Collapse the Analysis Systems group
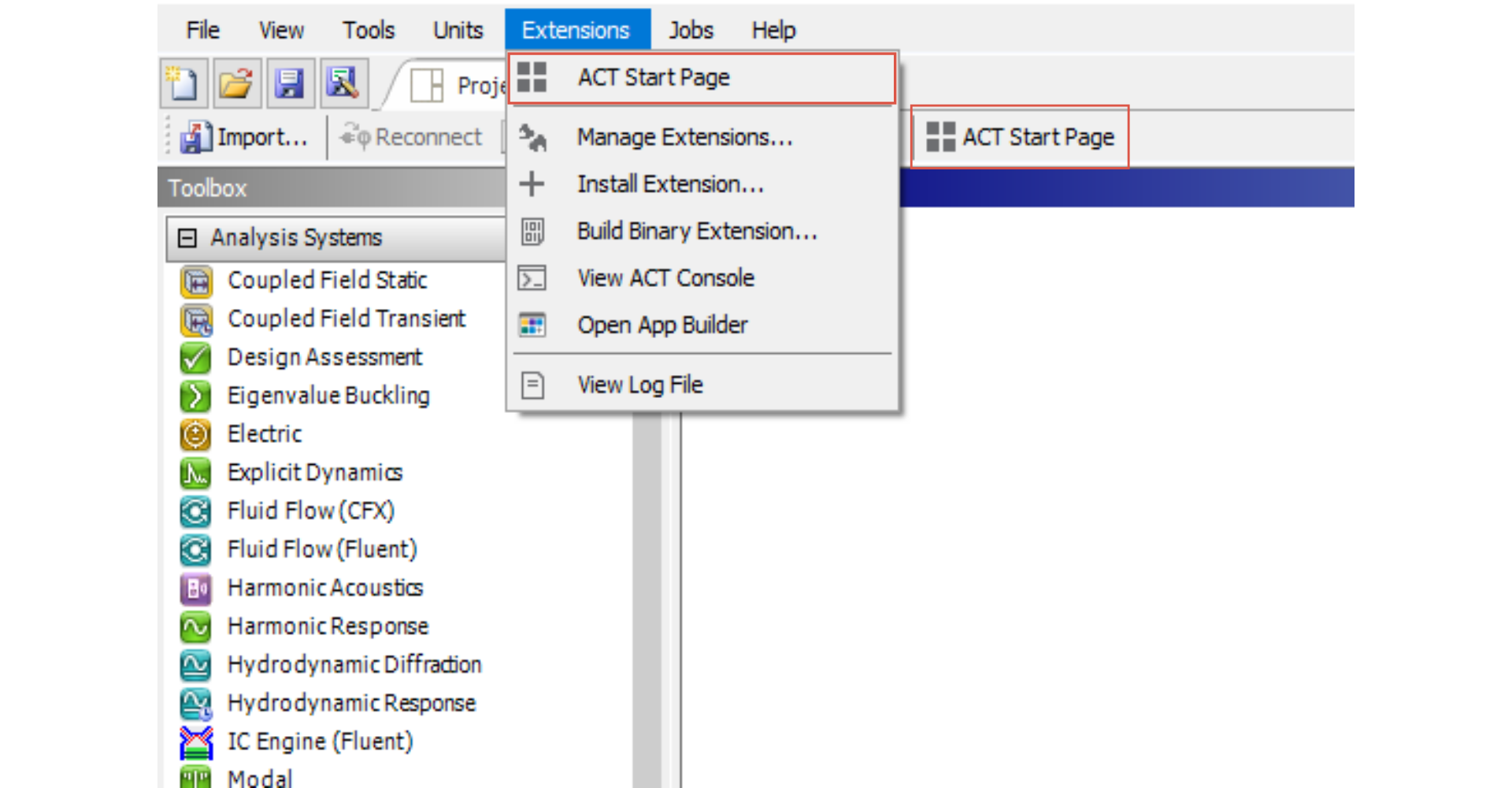The height and width of the screenshot is (788, 1512). (187, 238)
